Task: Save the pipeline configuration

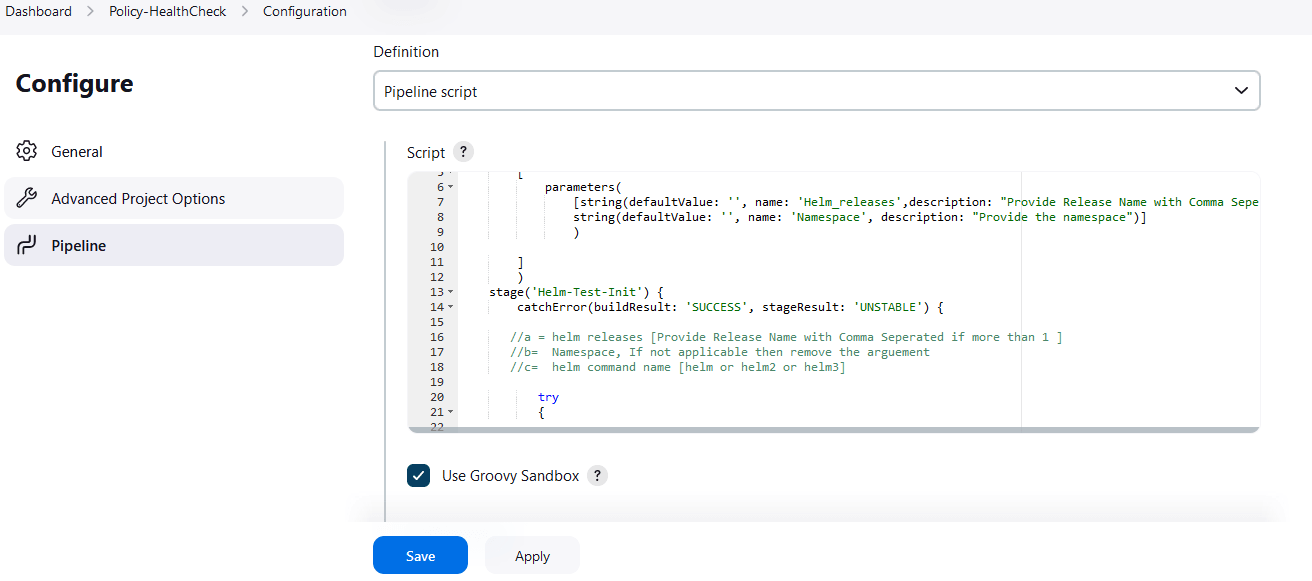Action: click(x=420, y=556)
